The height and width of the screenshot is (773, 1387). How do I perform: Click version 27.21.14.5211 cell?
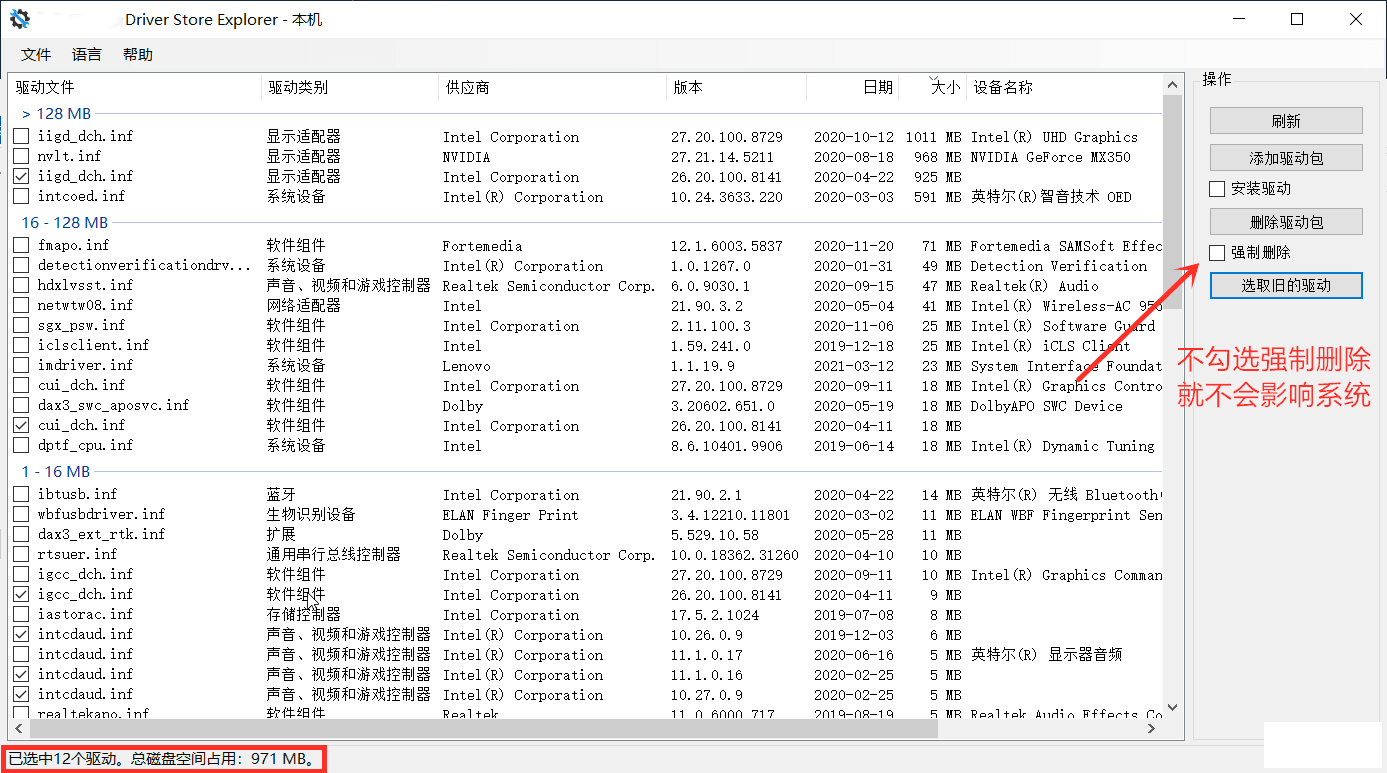pyautogui.click(x=722, y=157)
